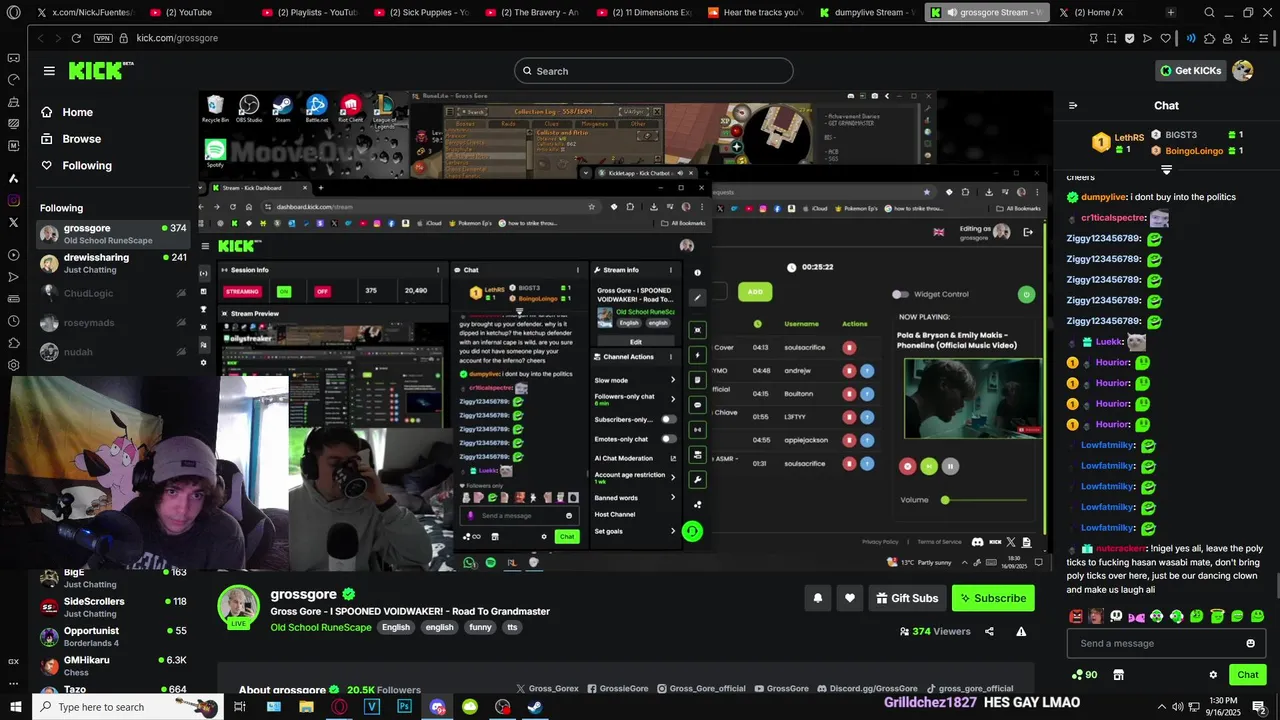The width and height of the screenshot is (1280, 720).
Task: Open chat settings gear icon
Action: pyautogui.click(x=1213, y=675)
